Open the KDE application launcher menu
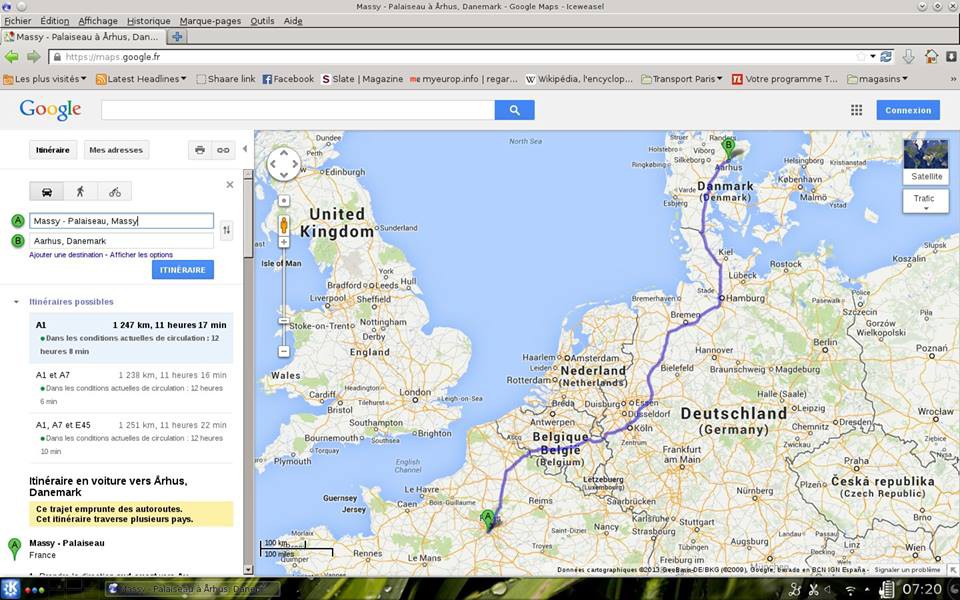 click(x=10, y=589)
